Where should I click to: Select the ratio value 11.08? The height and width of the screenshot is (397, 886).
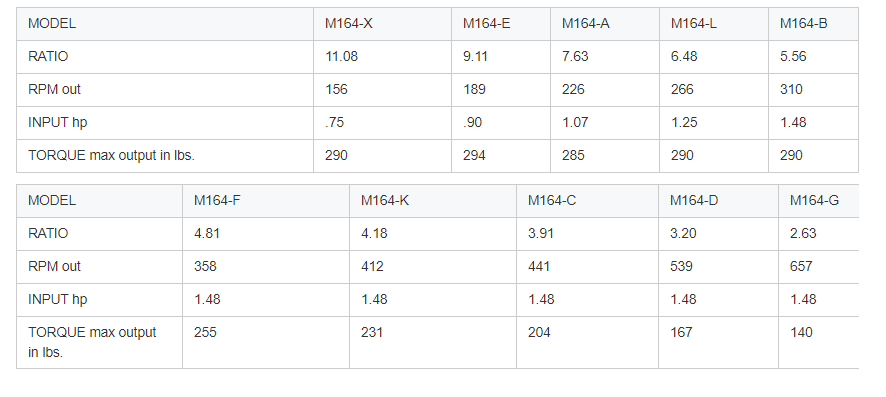(x=341, y=56)
